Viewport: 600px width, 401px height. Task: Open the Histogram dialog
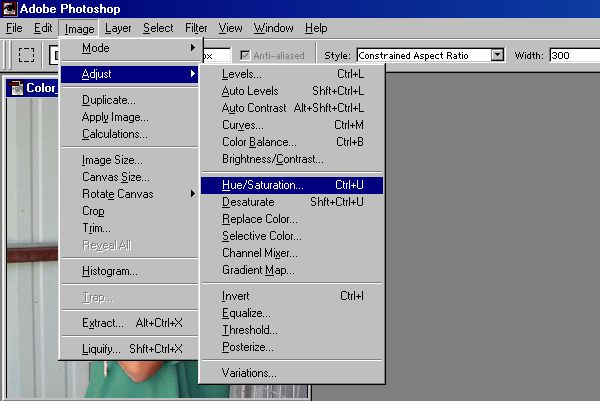[130, 271]
